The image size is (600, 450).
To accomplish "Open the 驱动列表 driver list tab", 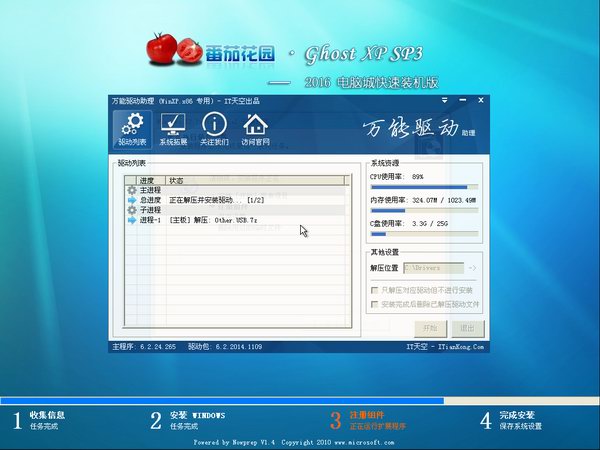I will [x=130, y=130].
